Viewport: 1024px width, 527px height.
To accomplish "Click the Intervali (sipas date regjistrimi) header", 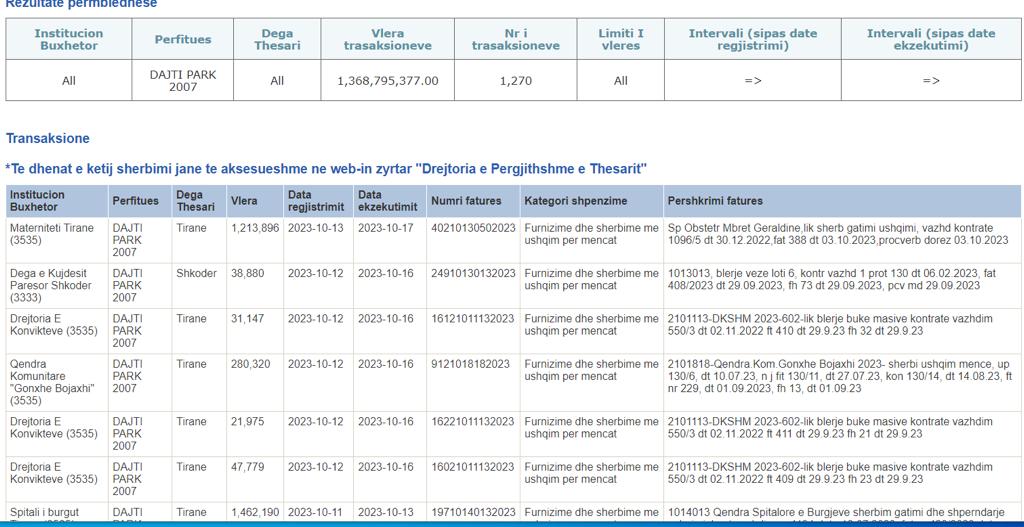I will tap(752, 39).
